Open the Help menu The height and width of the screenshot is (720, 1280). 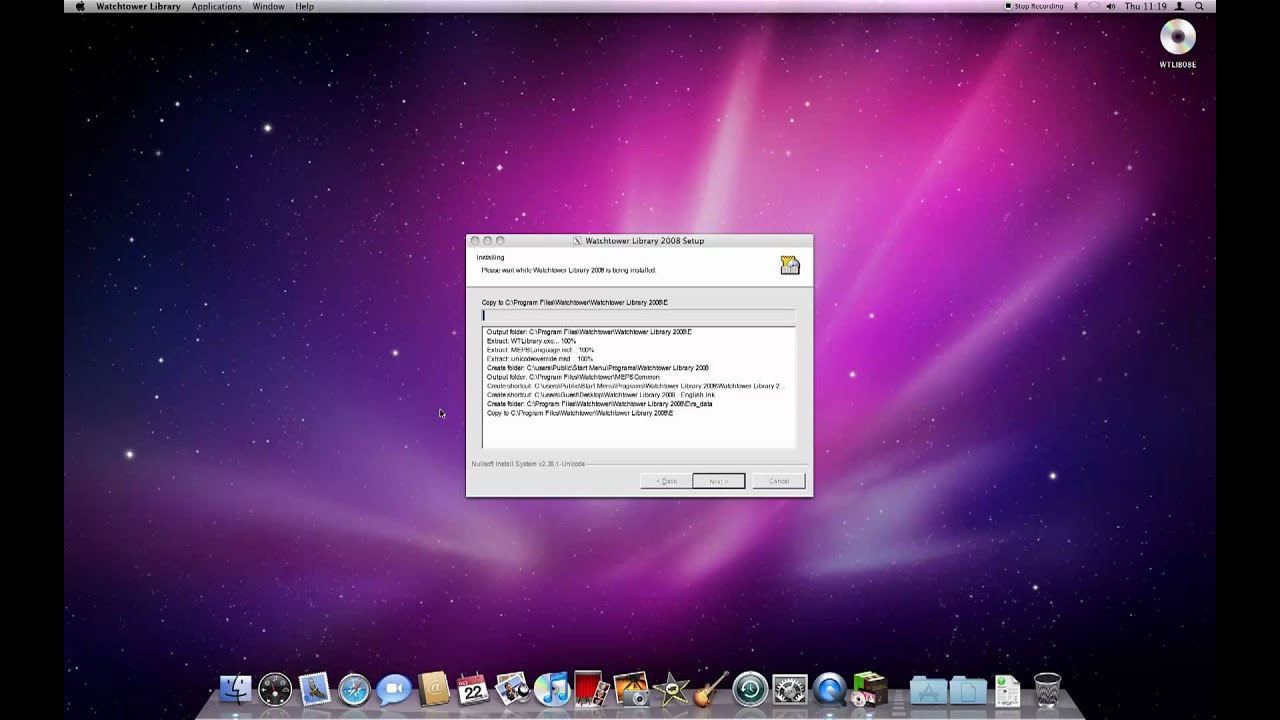304,6
